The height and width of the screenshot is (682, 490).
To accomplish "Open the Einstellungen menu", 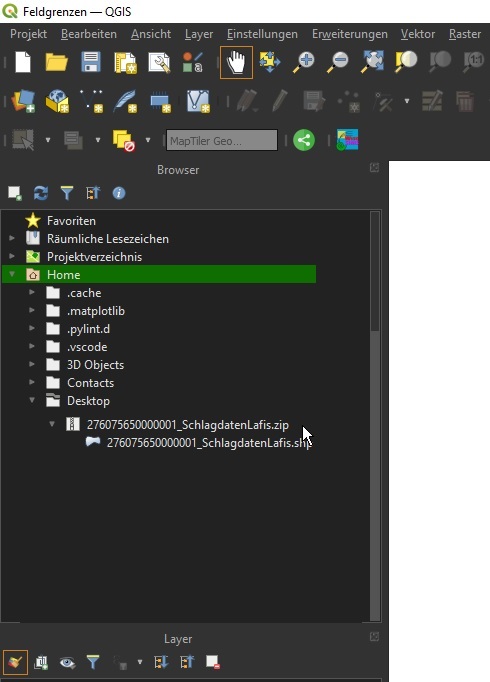I will [x=262, y=34].
